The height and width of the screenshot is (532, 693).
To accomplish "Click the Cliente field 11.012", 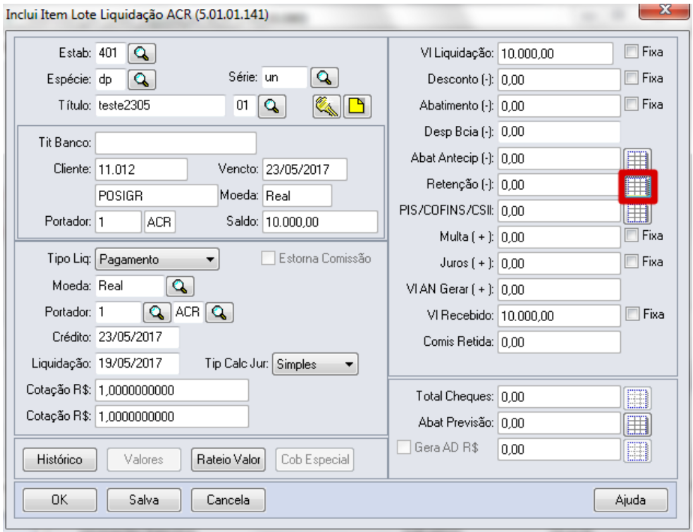I will 141,169.
